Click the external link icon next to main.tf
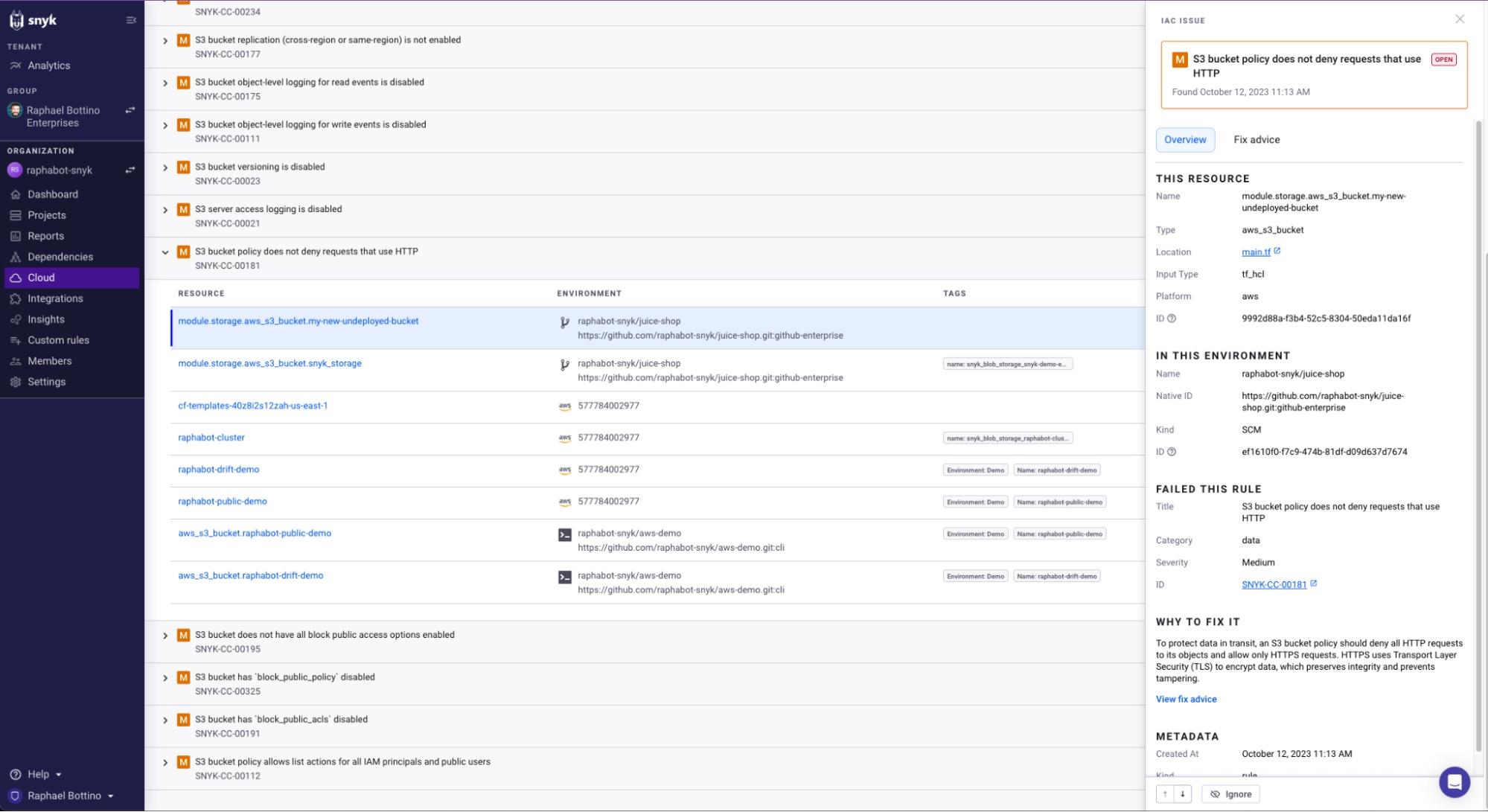The width and height of the screenshot is (1488, 812). coord(1276,250)
